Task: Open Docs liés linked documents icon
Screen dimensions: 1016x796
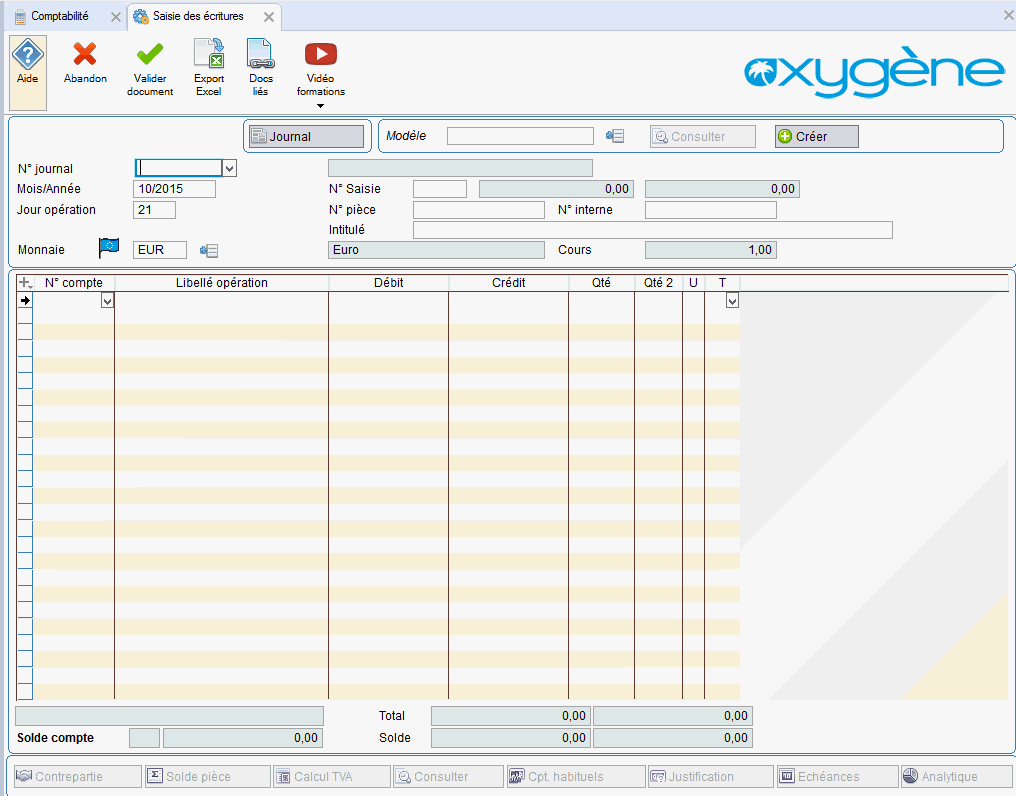Action: pos(260,54)
